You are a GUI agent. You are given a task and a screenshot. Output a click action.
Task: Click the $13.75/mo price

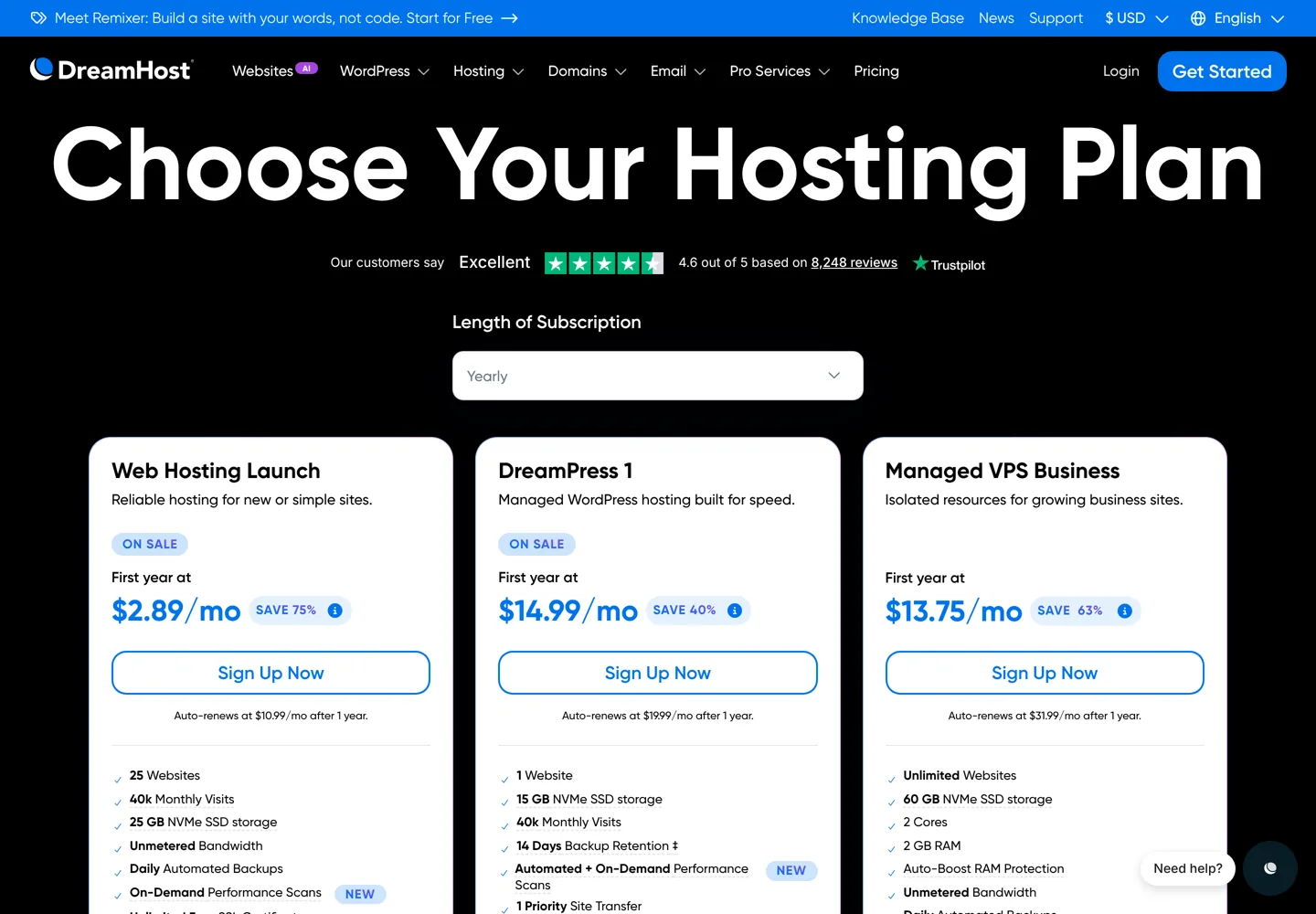tap(954, 611)
